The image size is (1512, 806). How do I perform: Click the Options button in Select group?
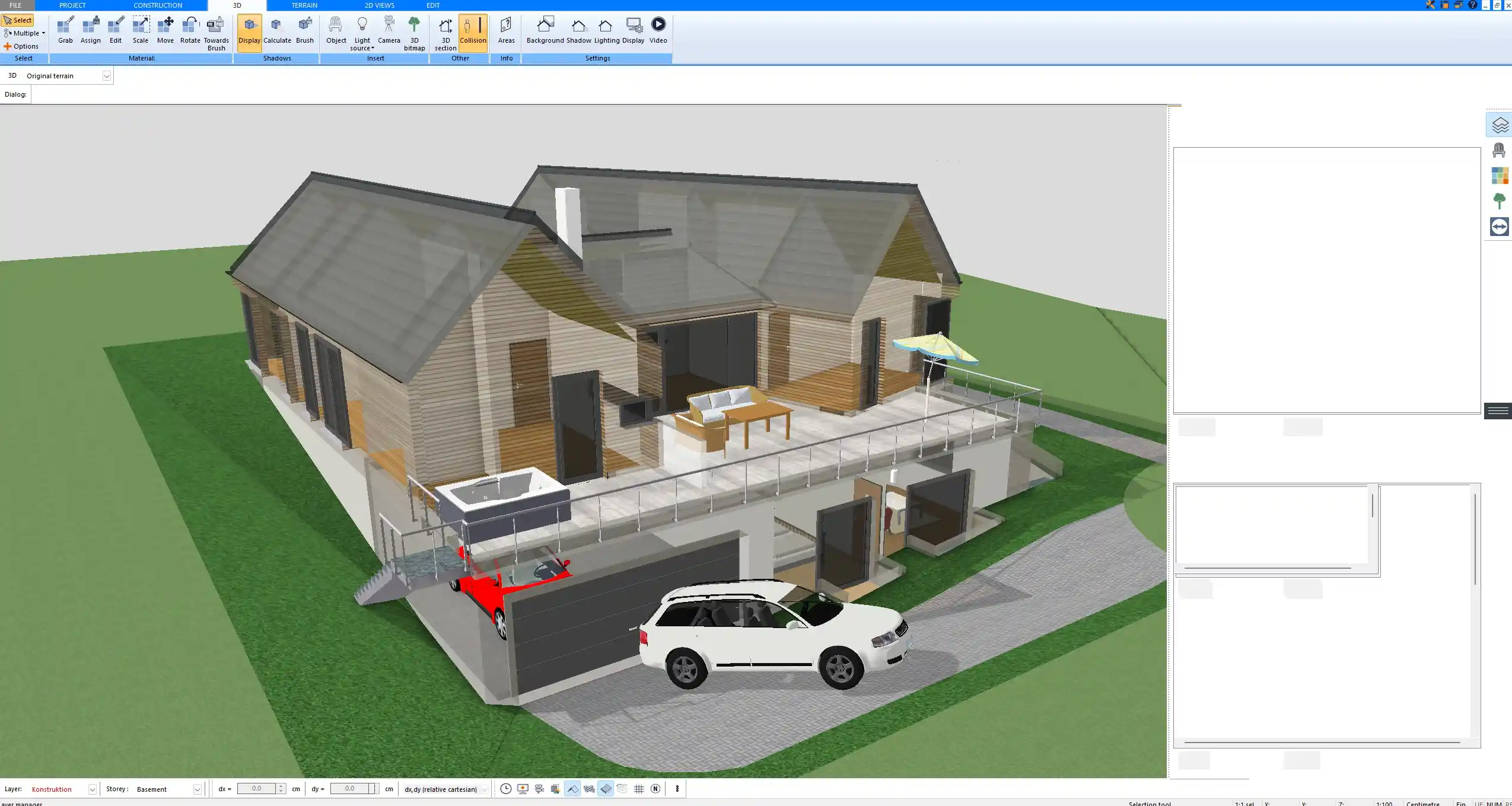24,46
